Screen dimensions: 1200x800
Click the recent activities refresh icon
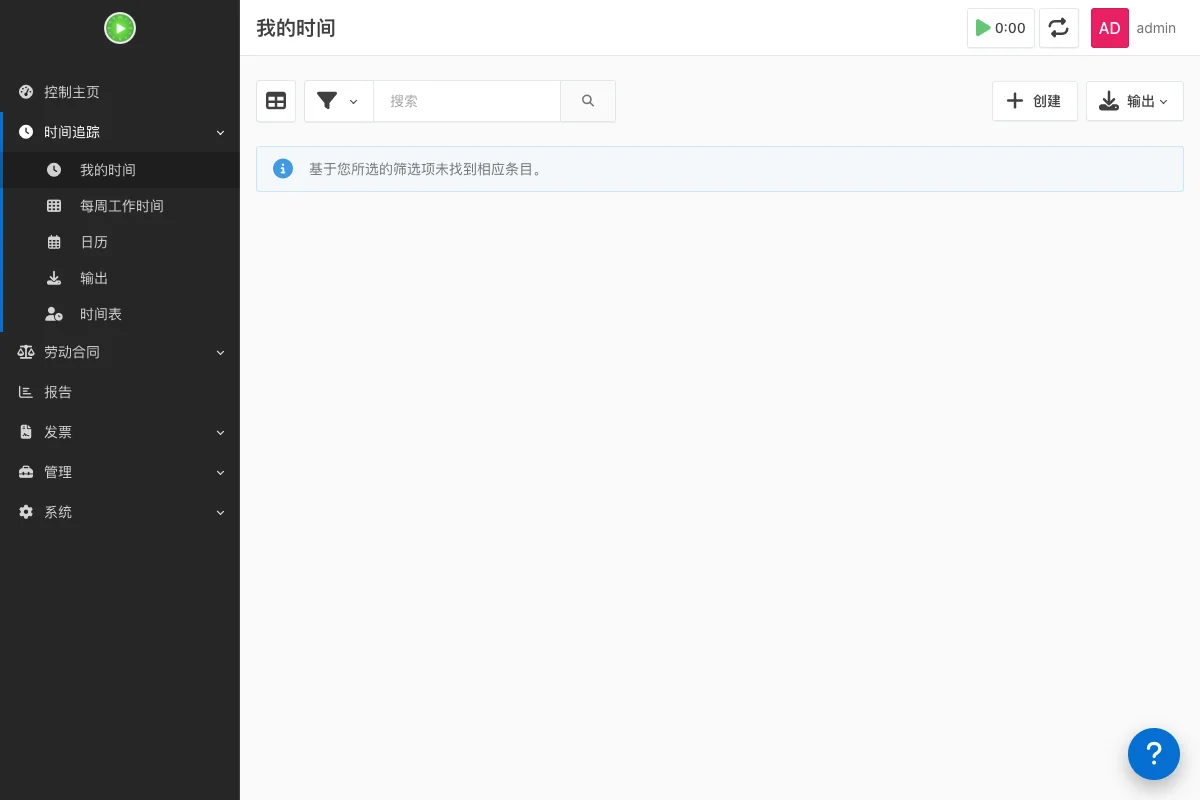1059,28
